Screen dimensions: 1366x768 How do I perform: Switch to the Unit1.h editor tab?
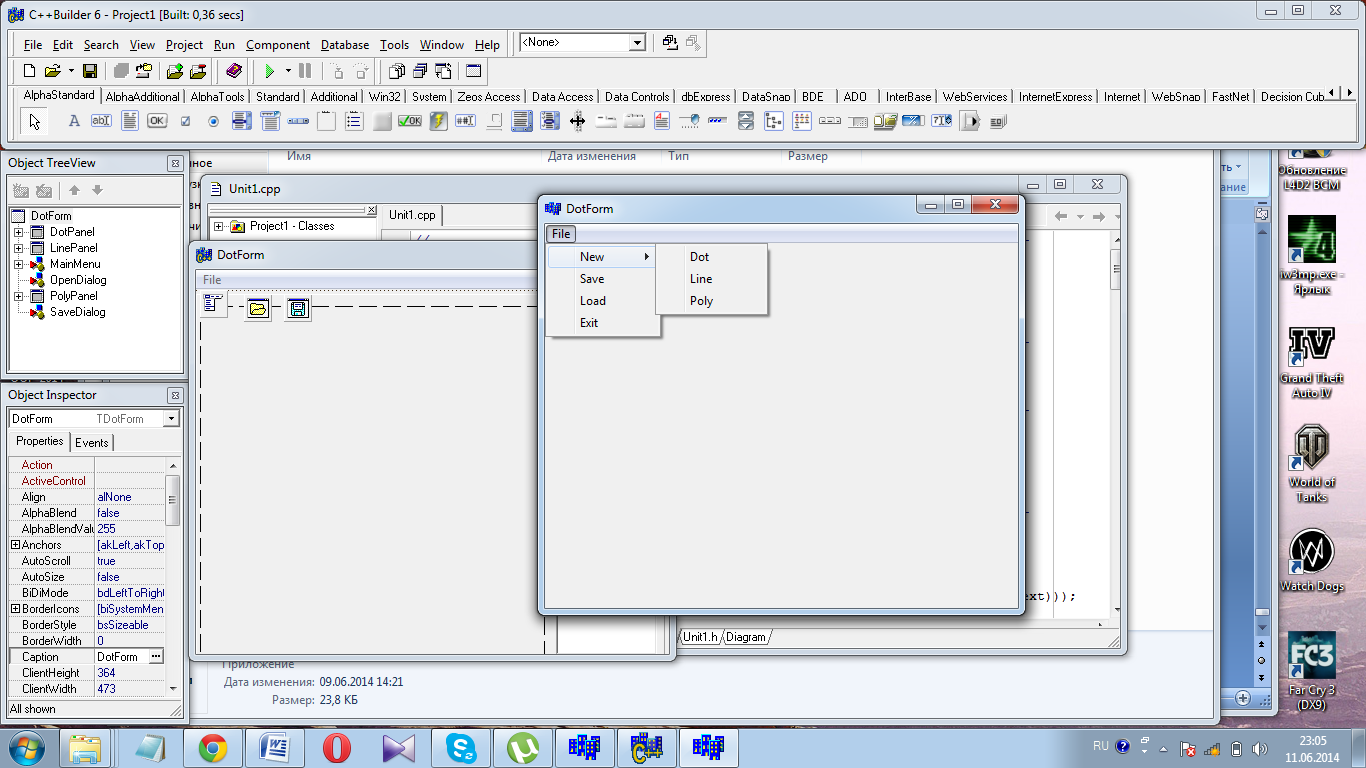tap(700, 637)
